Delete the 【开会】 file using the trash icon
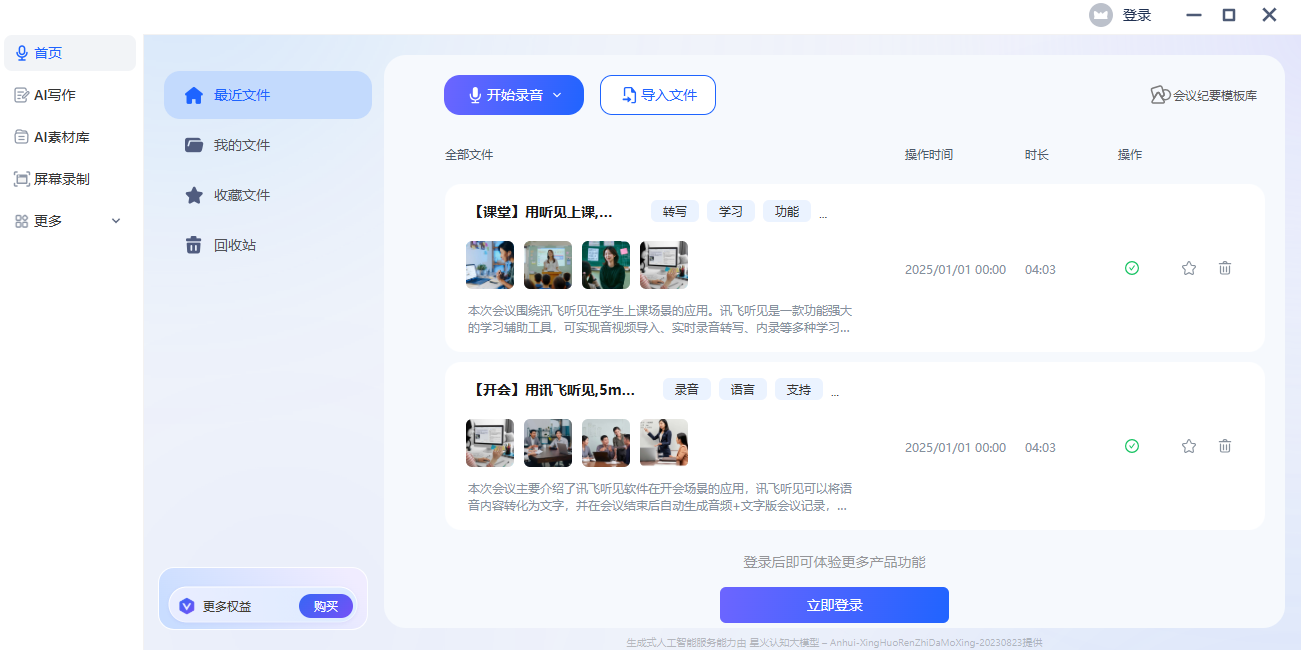 point(1225,446)
